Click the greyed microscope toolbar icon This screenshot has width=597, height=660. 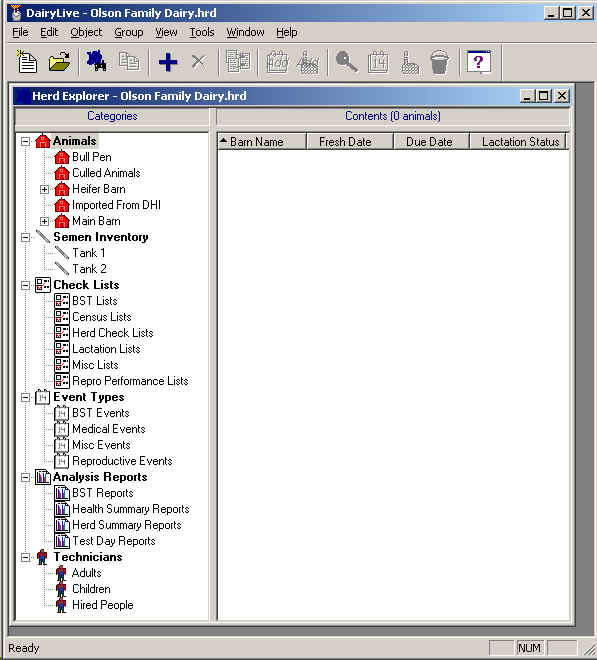409,62
